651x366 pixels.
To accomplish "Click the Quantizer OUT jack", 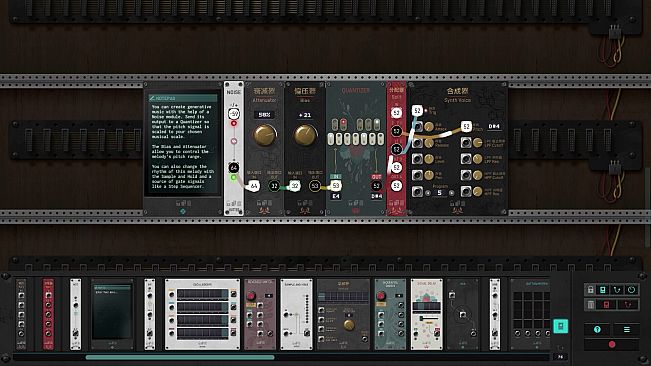I will click(376, 186).
